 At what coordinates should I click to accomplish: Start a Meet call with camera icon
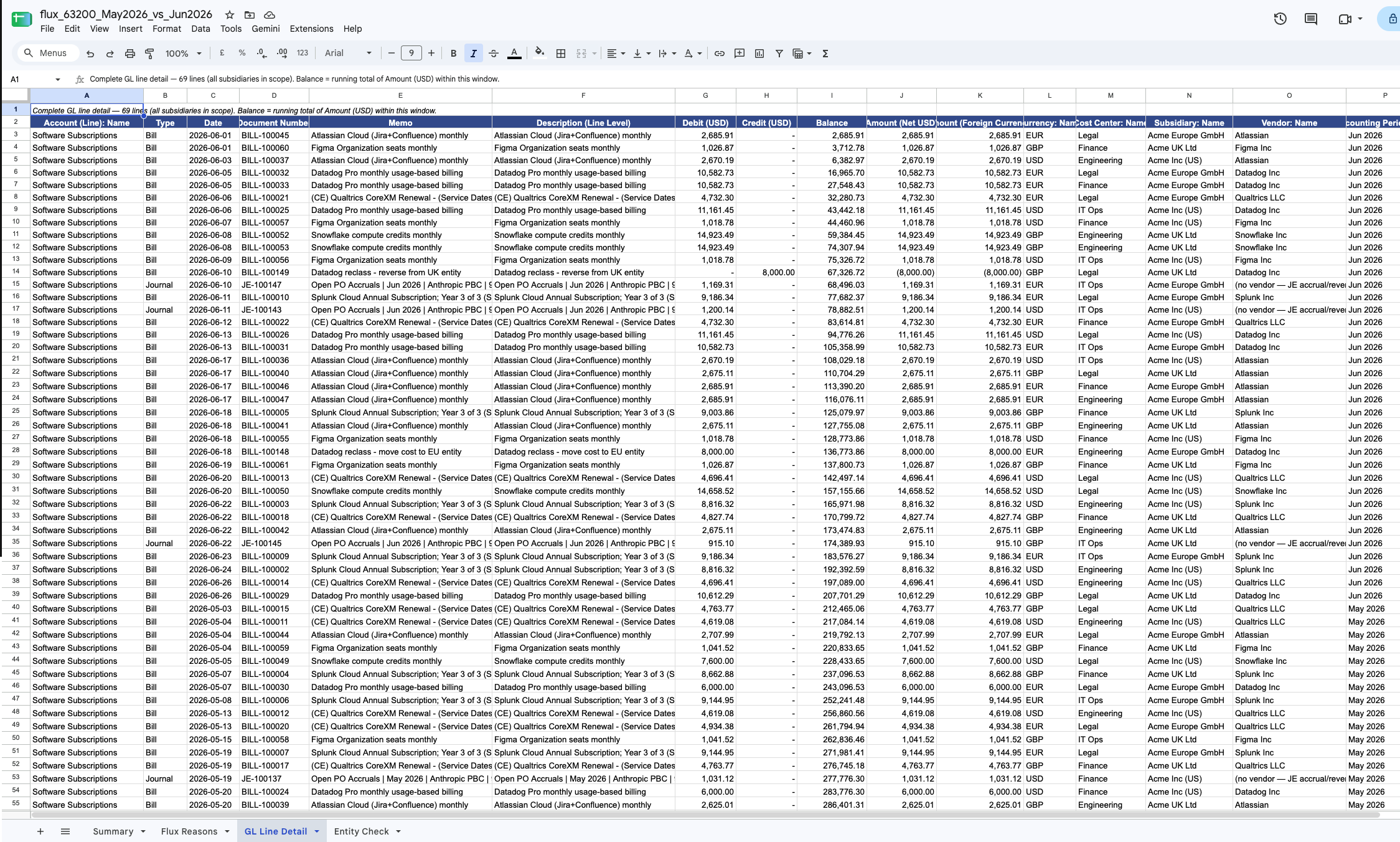click(x=1345, y=19)
